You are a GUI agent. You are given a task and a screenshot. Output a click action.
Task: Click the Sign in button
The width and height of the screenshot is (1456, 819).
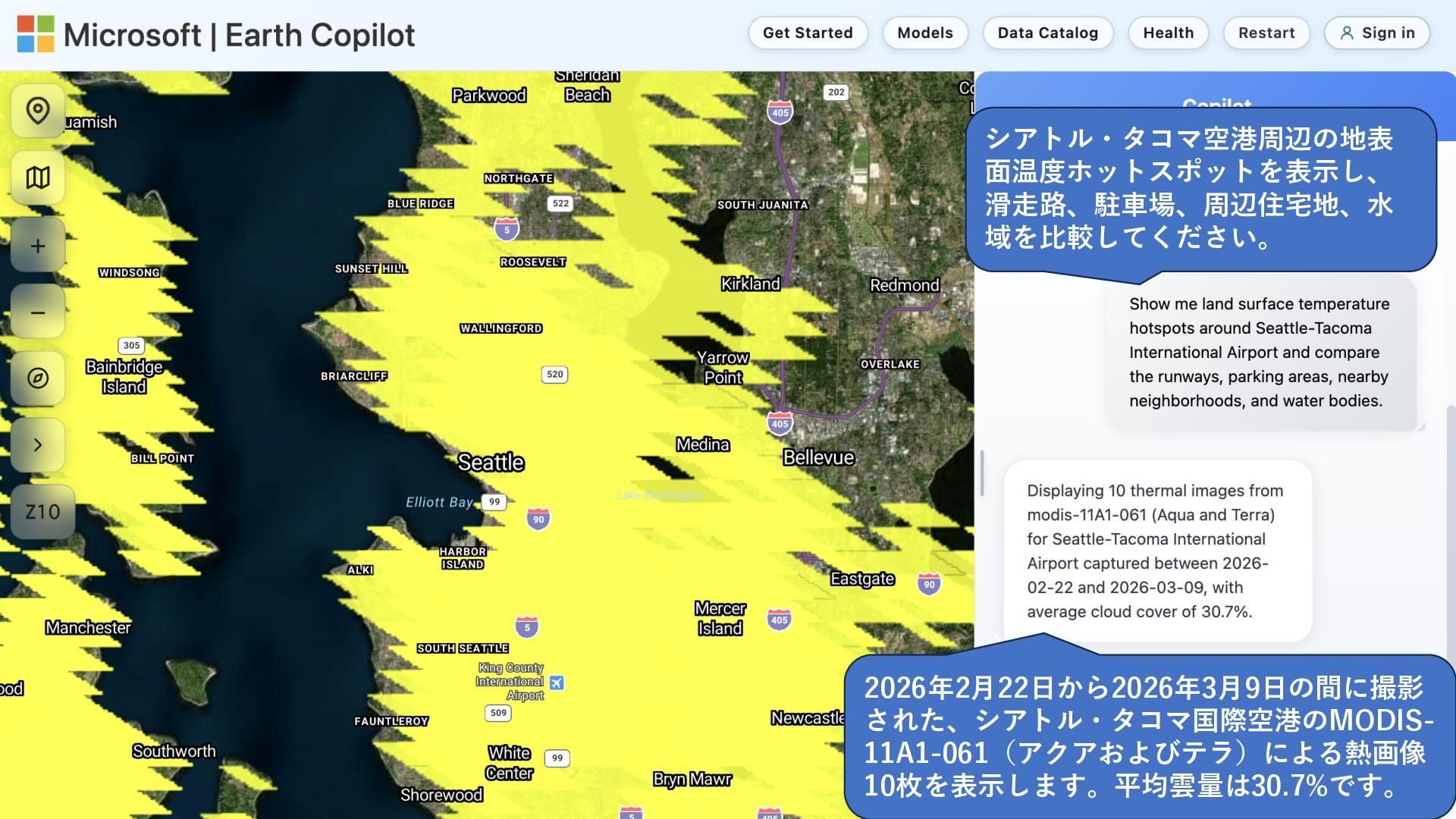click(1377, 33)
